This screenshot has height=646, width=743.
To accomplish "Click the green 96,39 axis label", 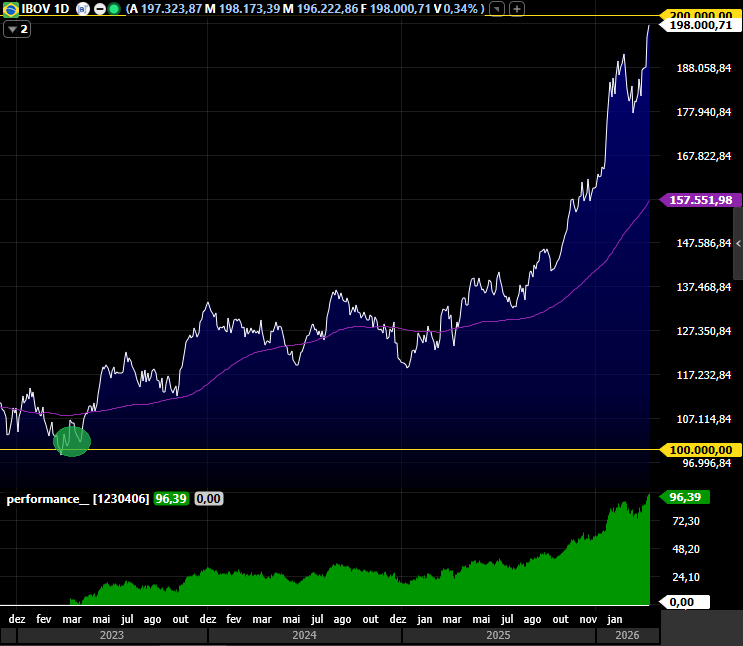I will tap(685, 497).
